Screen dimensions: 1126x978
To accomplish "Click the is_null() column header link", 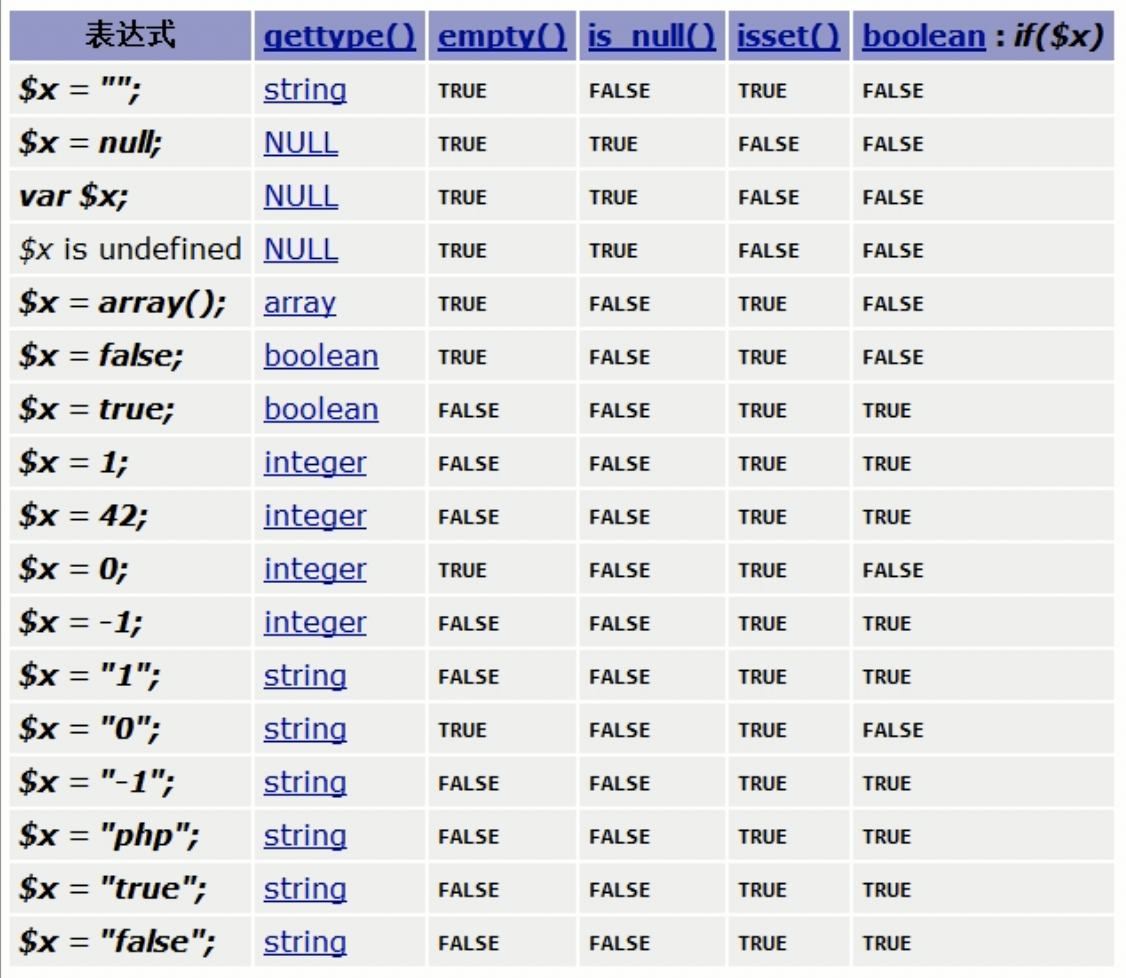I will (651, 37).
